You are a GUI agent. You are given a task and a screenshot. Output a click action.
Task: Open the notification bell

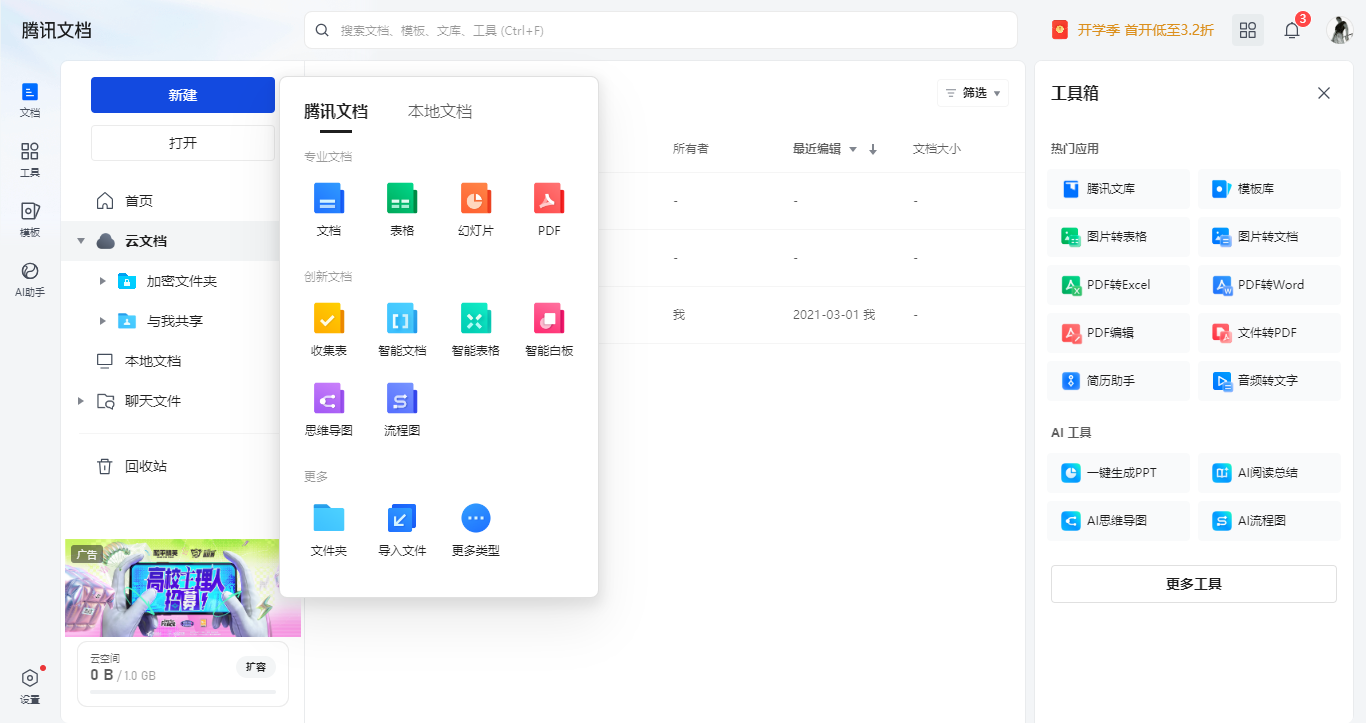(x=1291, y=30)
